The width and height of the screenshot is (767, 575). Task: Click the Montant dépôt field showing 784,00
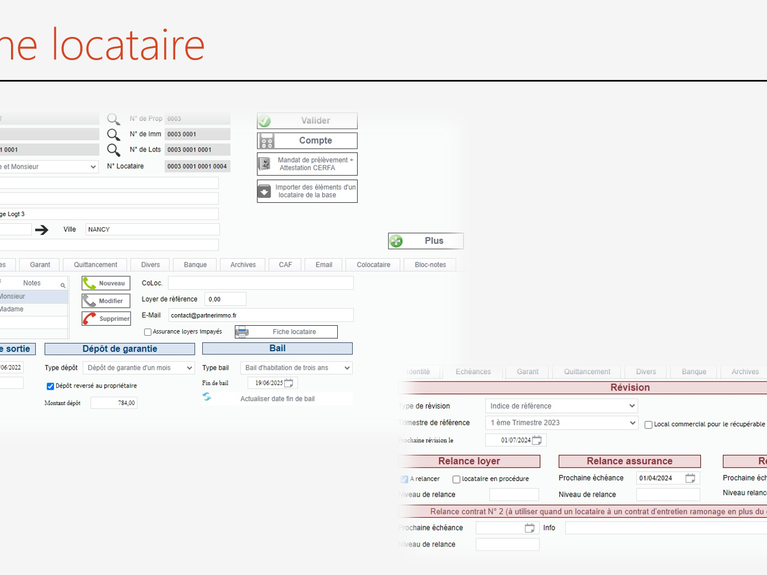point(114,403)
